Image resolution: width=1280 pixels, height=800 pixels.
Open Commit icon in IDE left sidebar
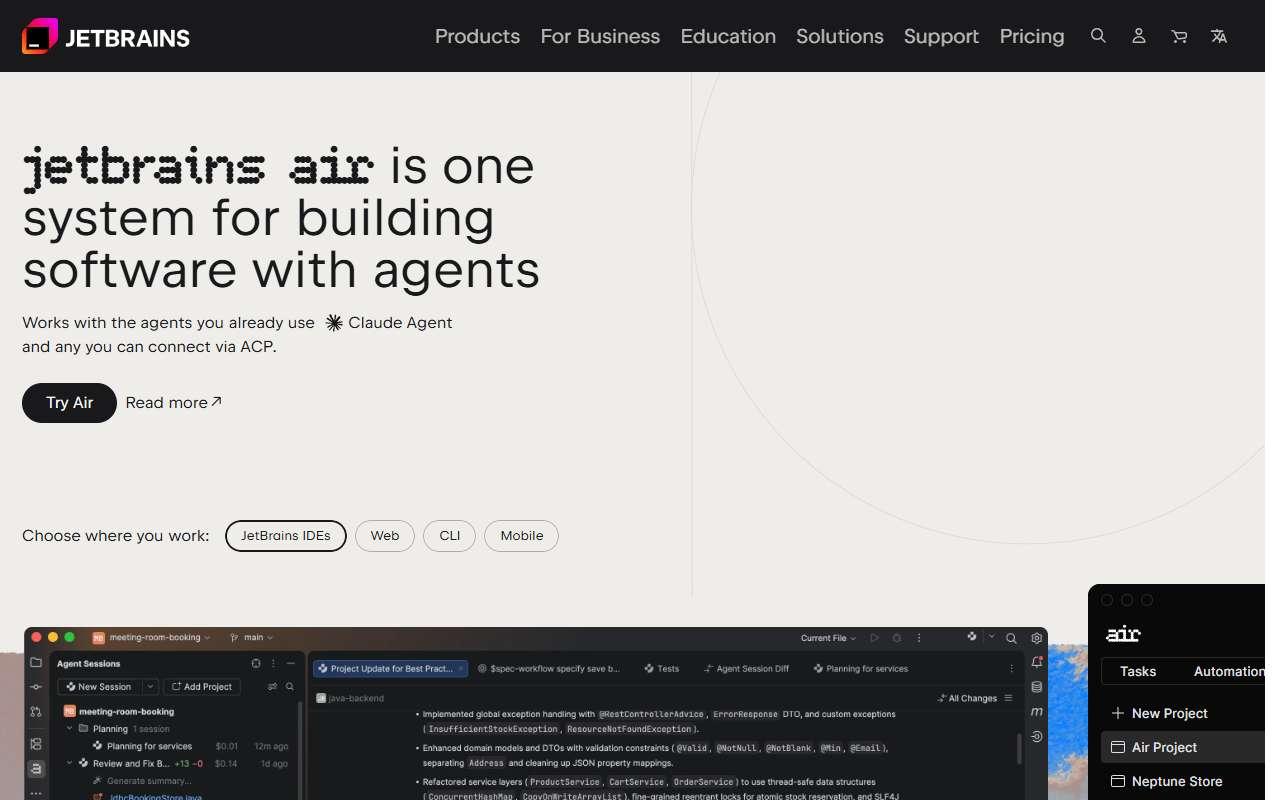(36, 687)
